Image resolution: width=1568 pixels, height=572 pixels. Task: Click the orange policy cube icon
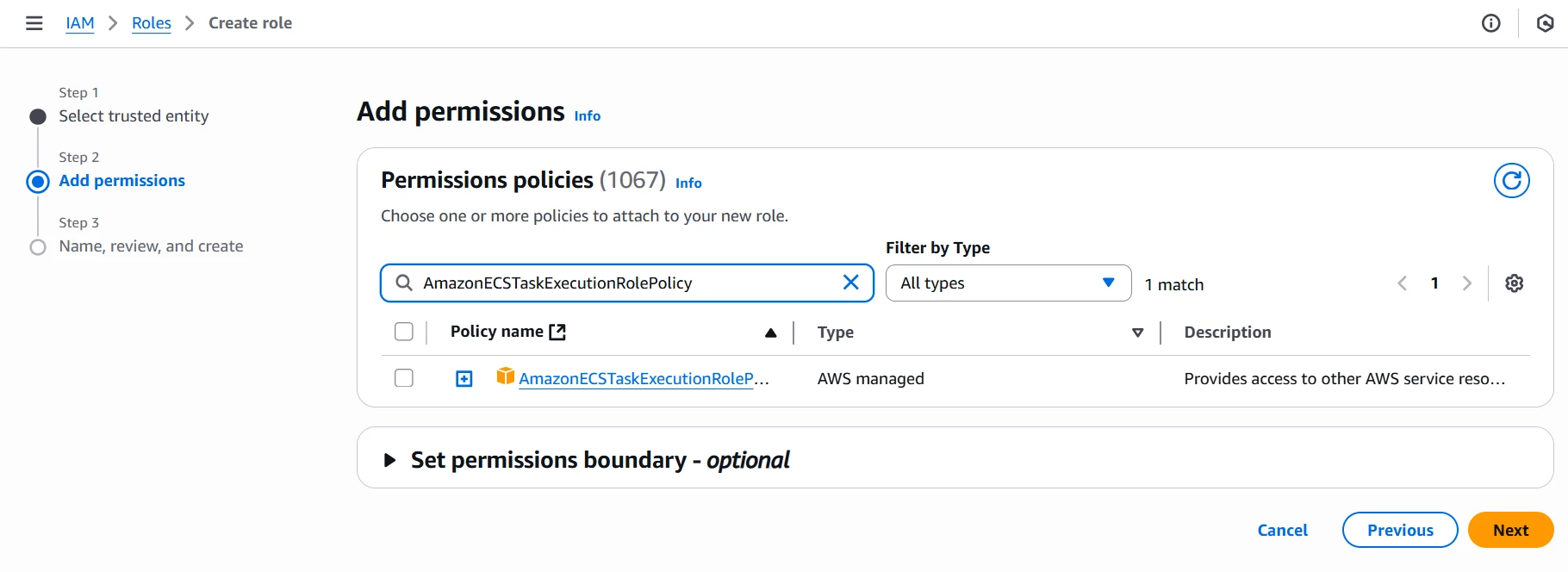click(506, 376)
